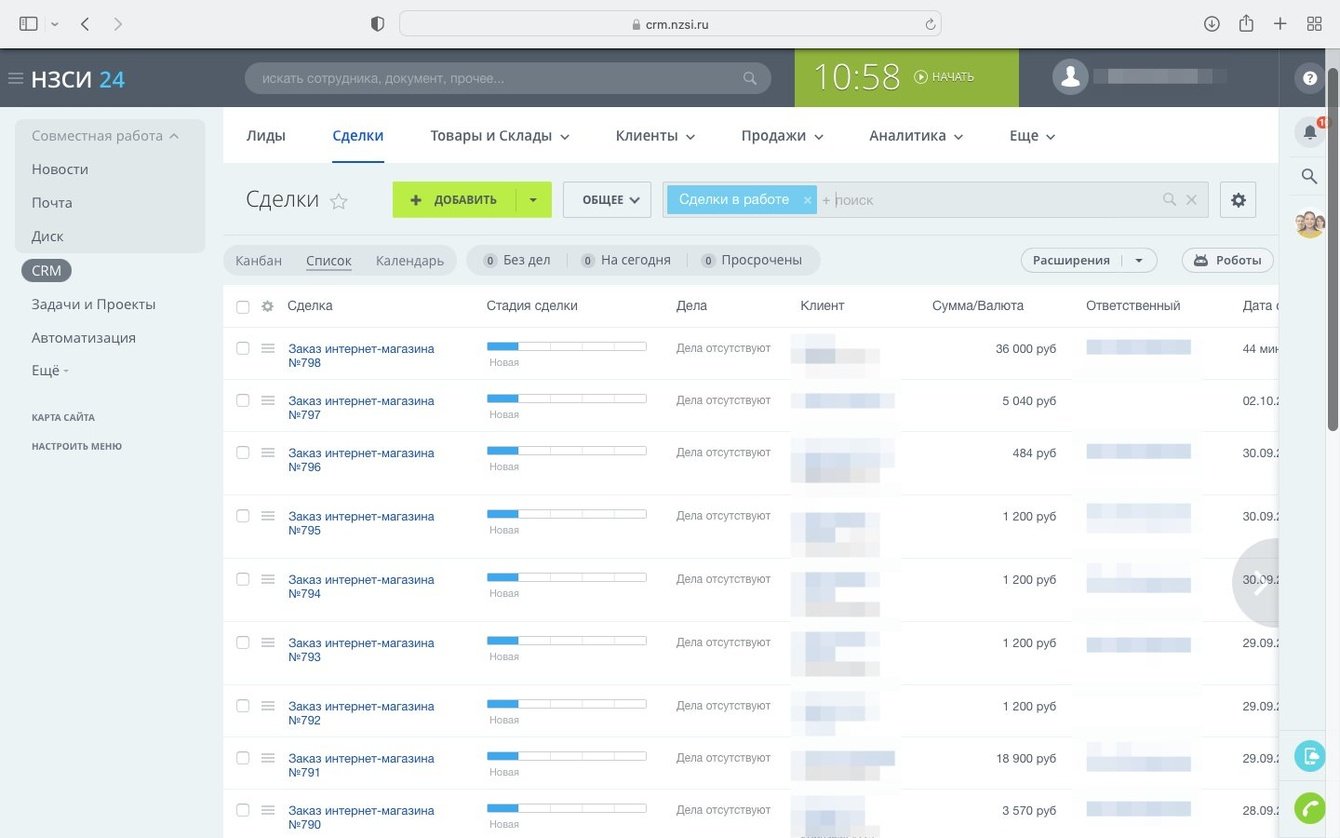Open the Еще menu in CRM navigation

[1032, 136]
